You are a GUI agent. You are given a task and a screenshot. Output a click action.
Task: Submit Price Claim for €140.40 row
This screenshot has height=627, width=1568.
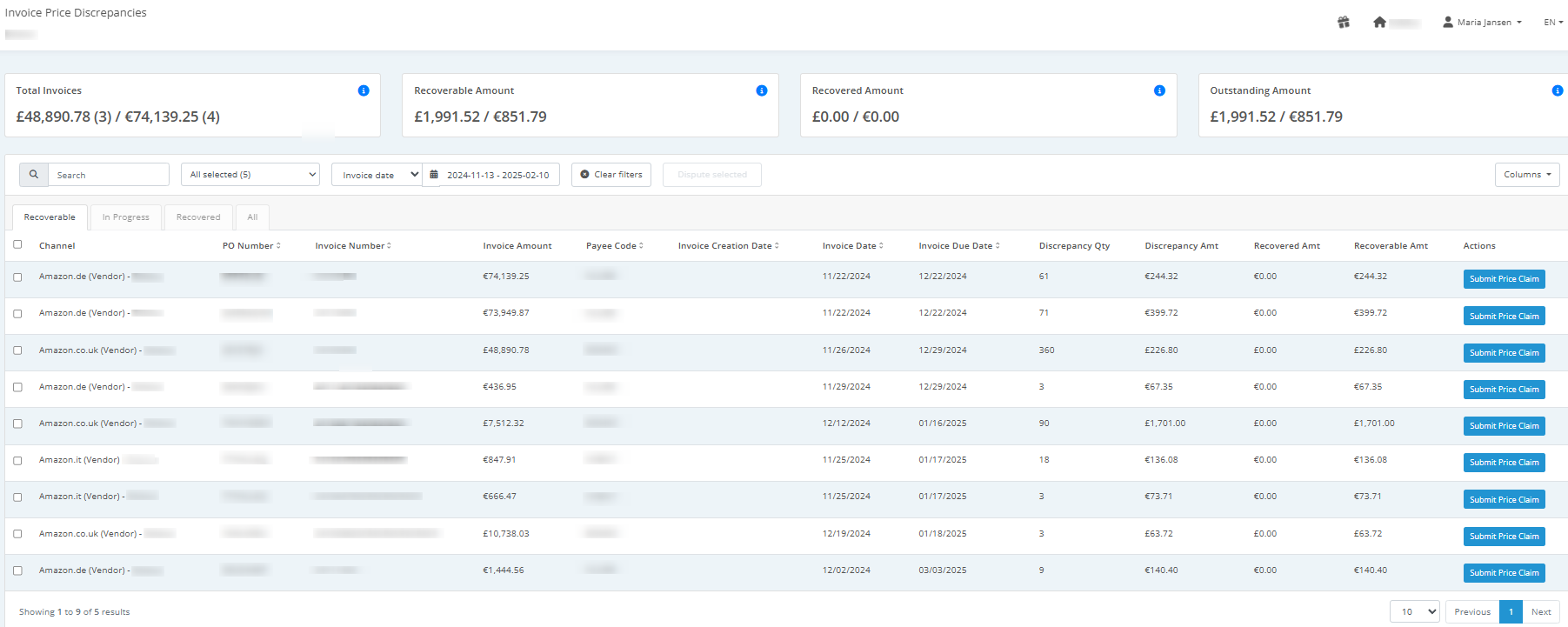coord(1504,573)
